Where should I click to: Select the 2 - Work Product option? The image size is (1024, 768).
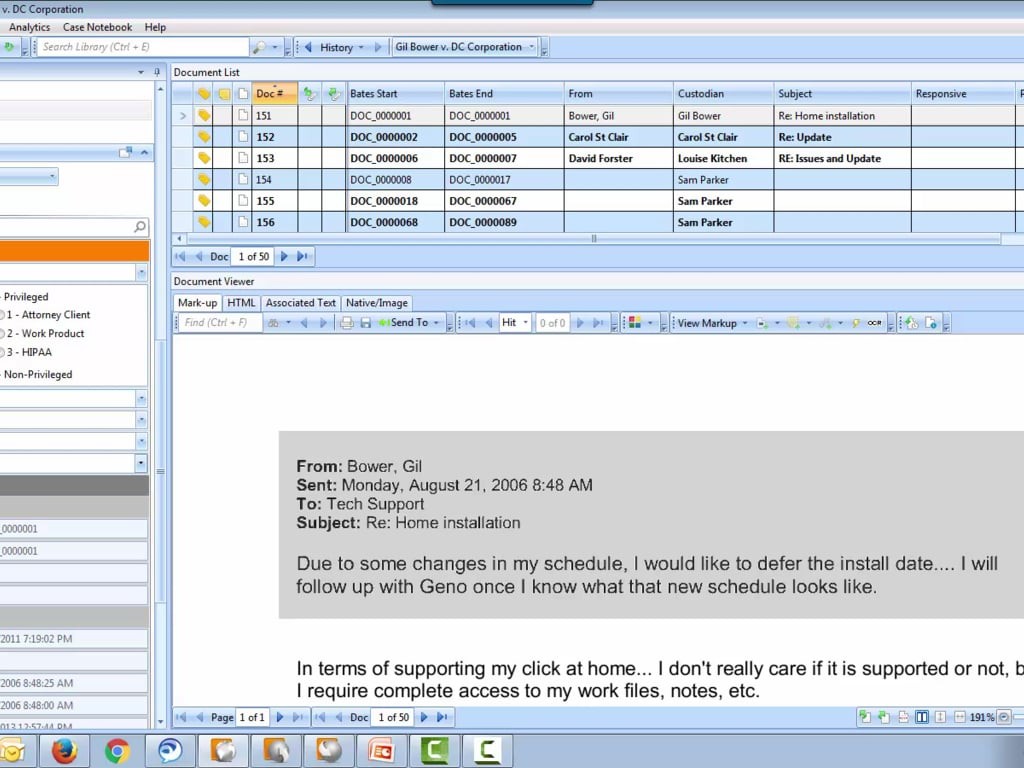(53, 334)
